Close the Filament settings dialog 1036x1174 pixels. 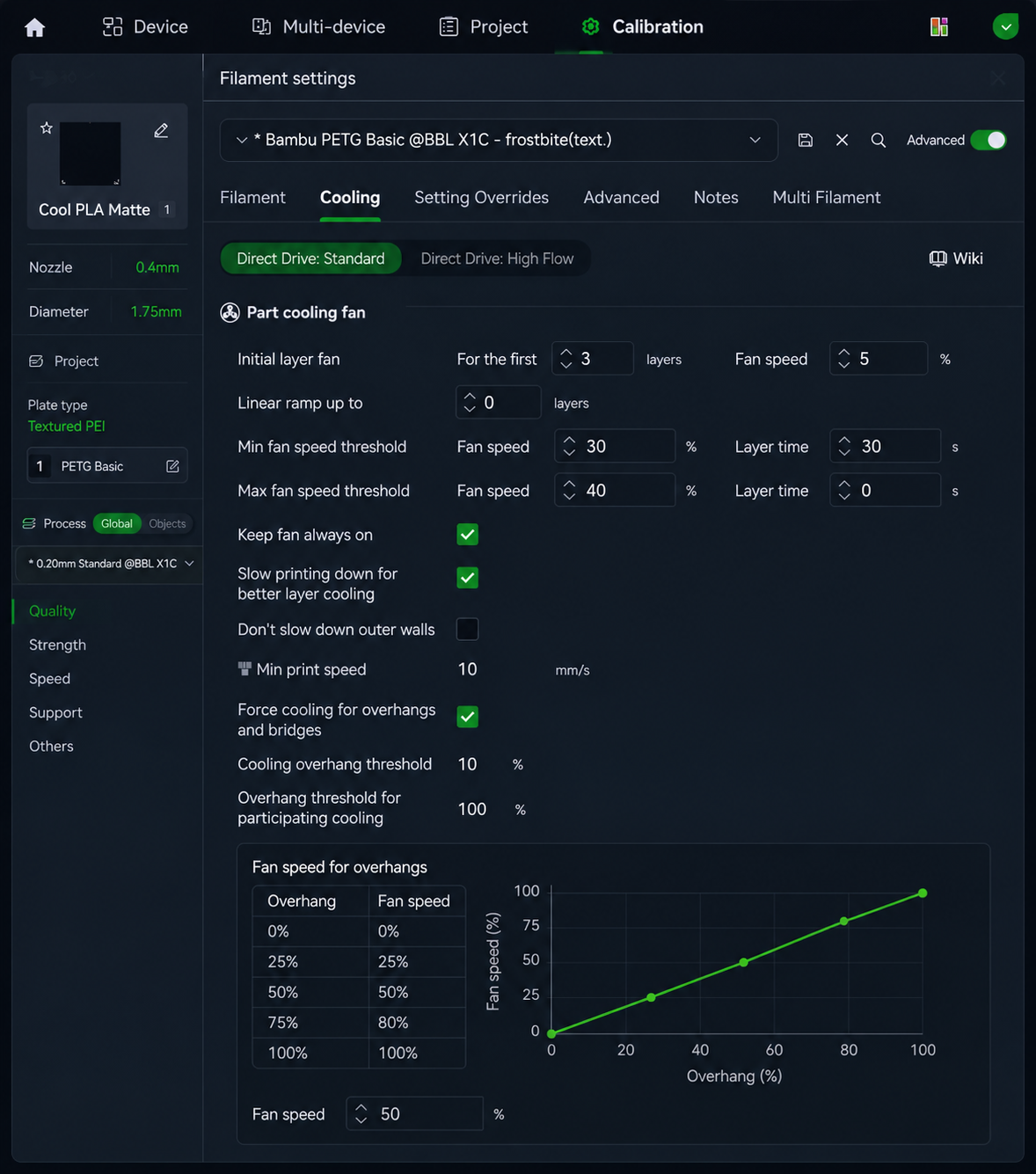[997, 78]
